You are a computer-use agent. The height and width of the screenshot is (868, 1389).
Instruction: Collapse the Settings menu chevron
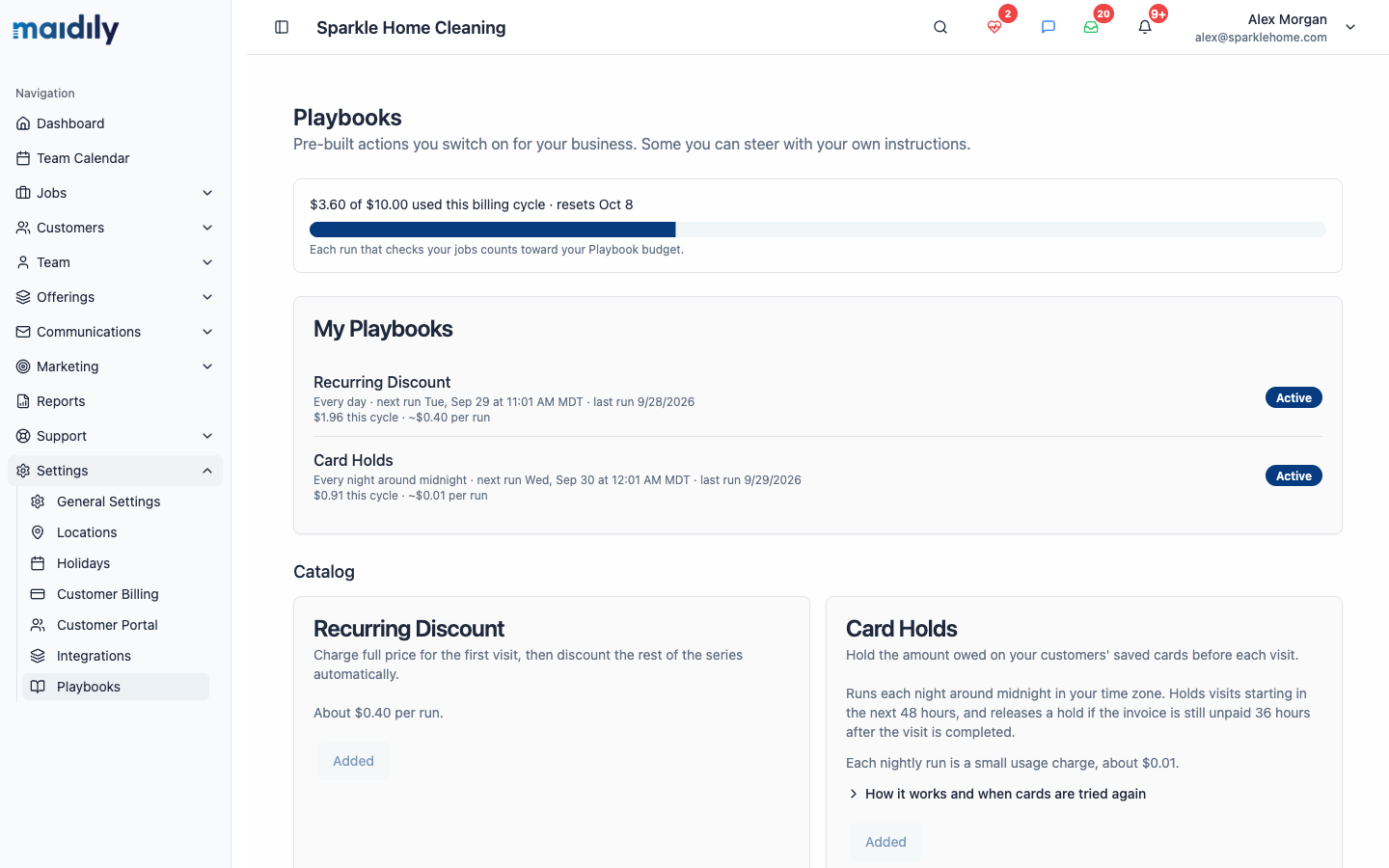[x=207, y=471]
